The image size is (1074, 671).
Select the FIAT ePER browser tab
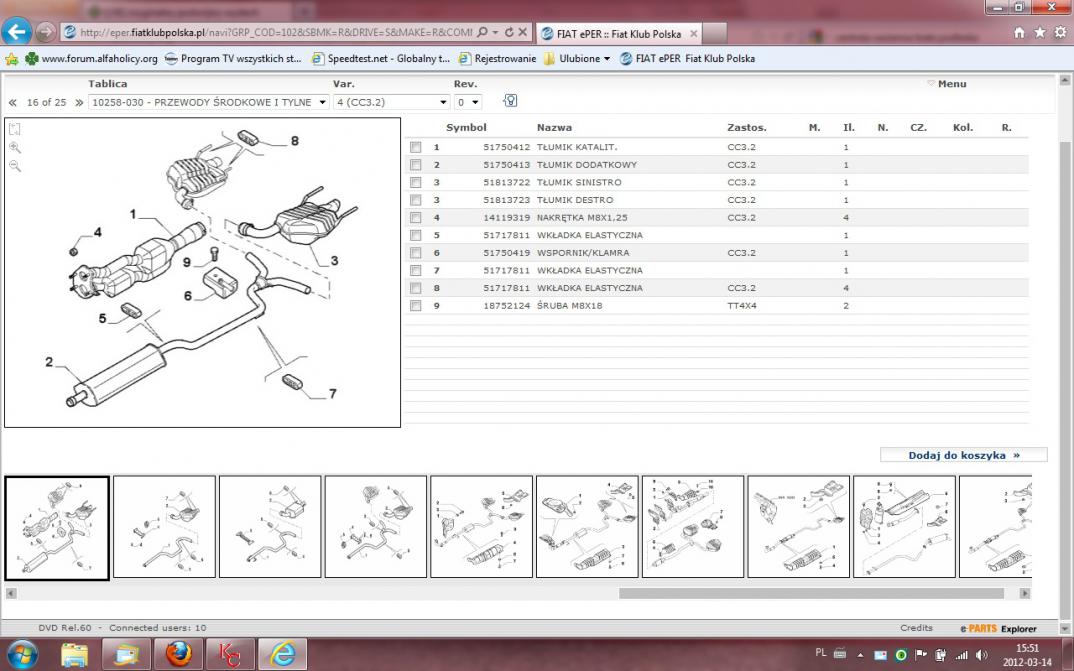617,33
